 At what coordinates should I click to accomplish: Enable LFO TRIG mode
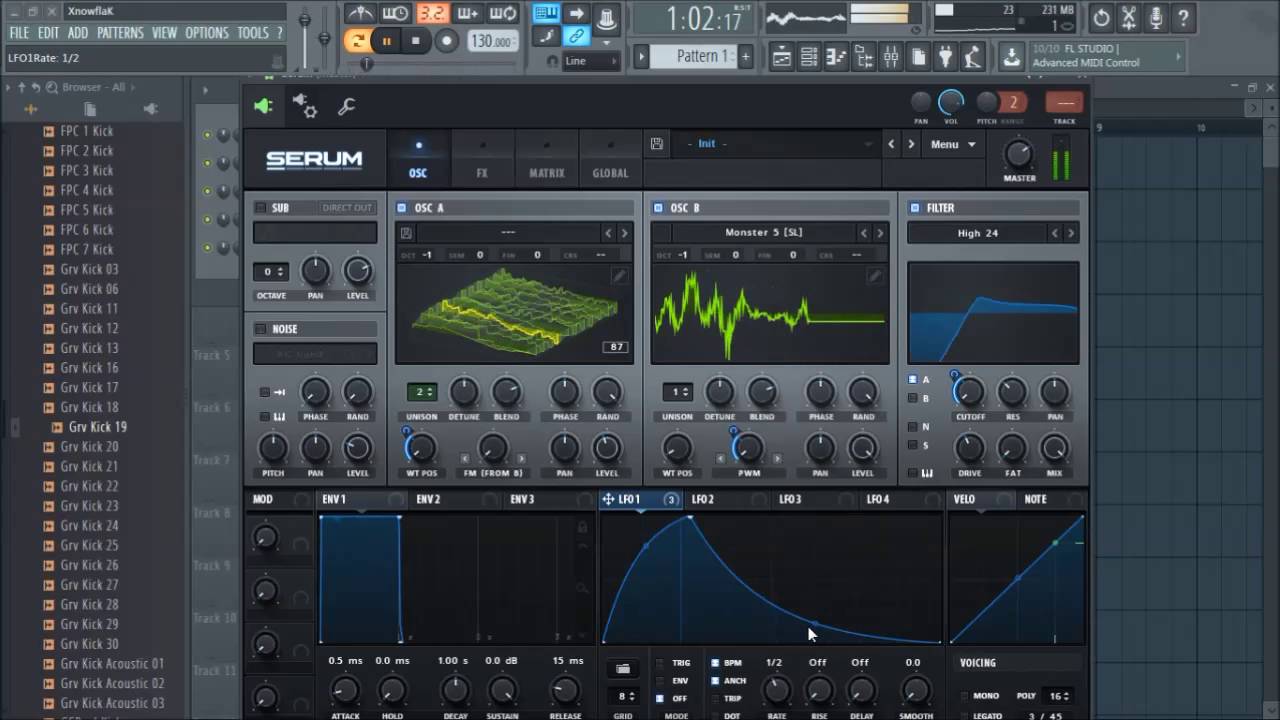659,663
